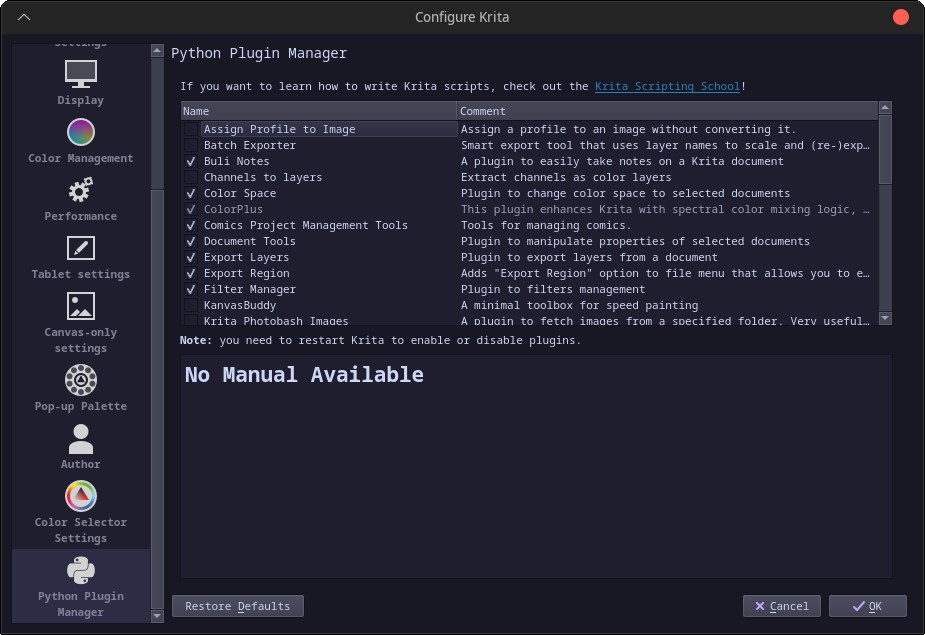Open Color Management settings

(80, 140)
